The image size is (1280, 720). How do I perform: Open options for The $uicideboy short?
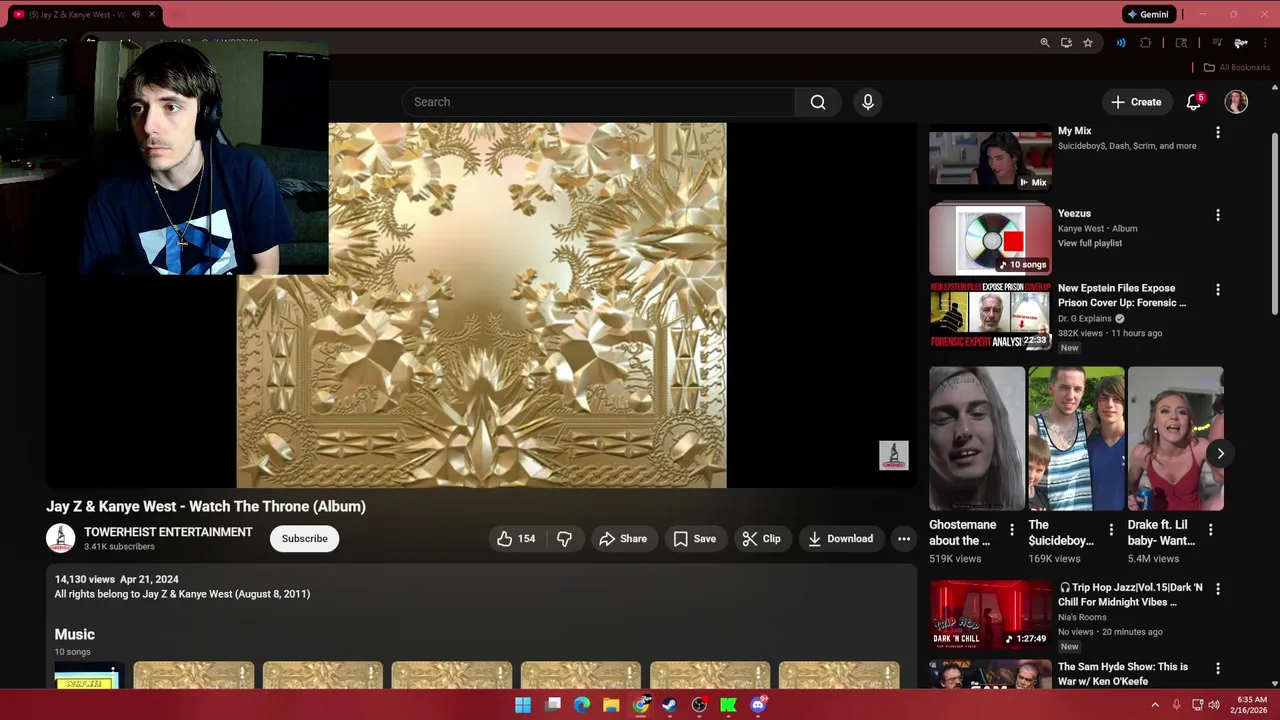[x=1110, y=530]
